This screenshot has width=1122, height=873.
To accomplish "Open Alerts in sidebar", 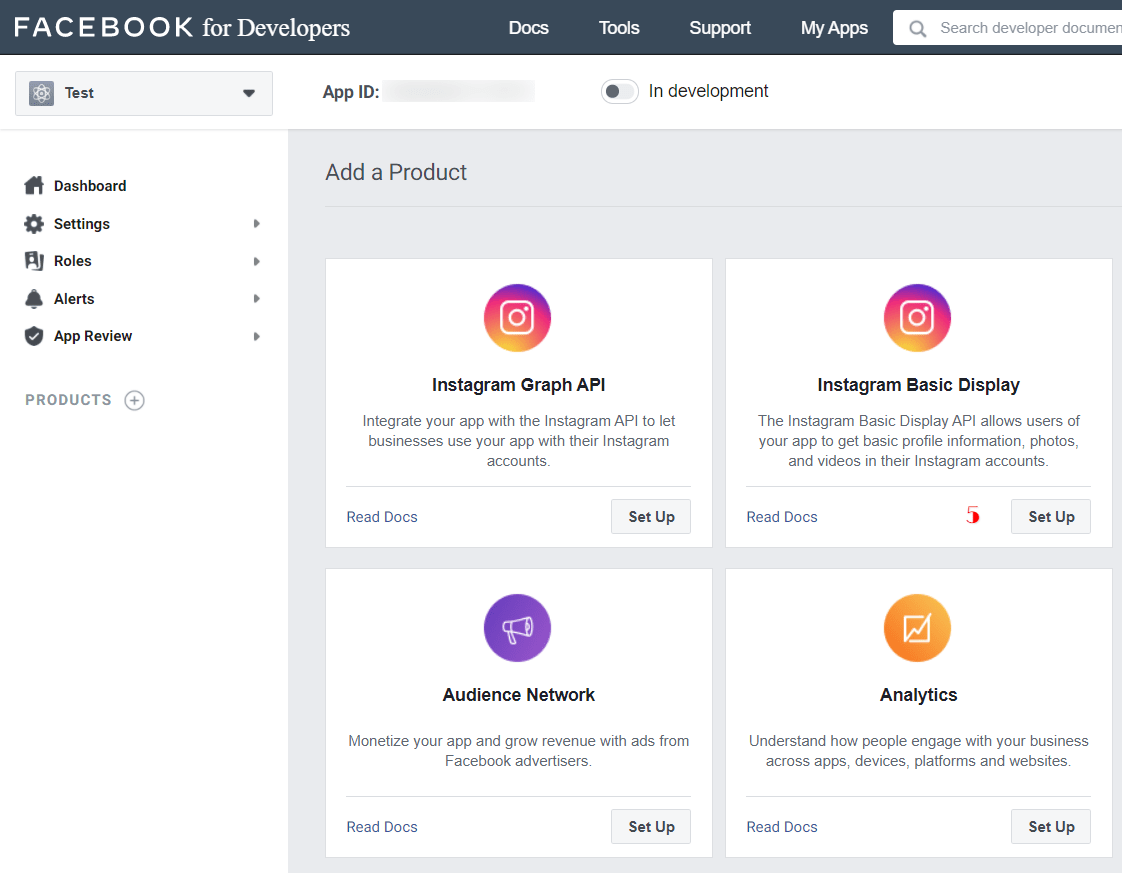I will 74,298.
